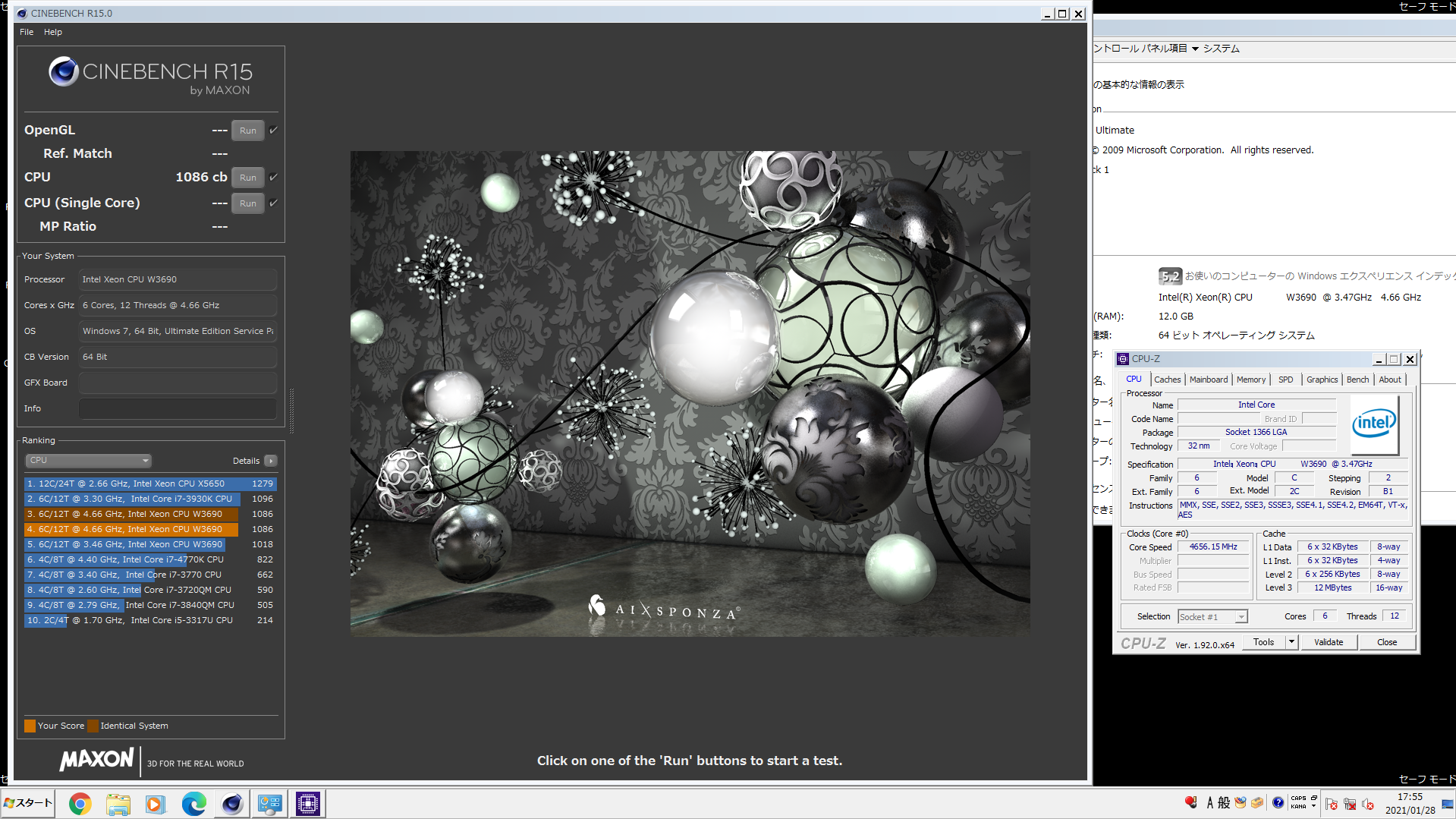Select ranking row 5 Xeon W3690 @ 3.46 GHz
This screenshot has width=1456, height=819.
point(150,544)
